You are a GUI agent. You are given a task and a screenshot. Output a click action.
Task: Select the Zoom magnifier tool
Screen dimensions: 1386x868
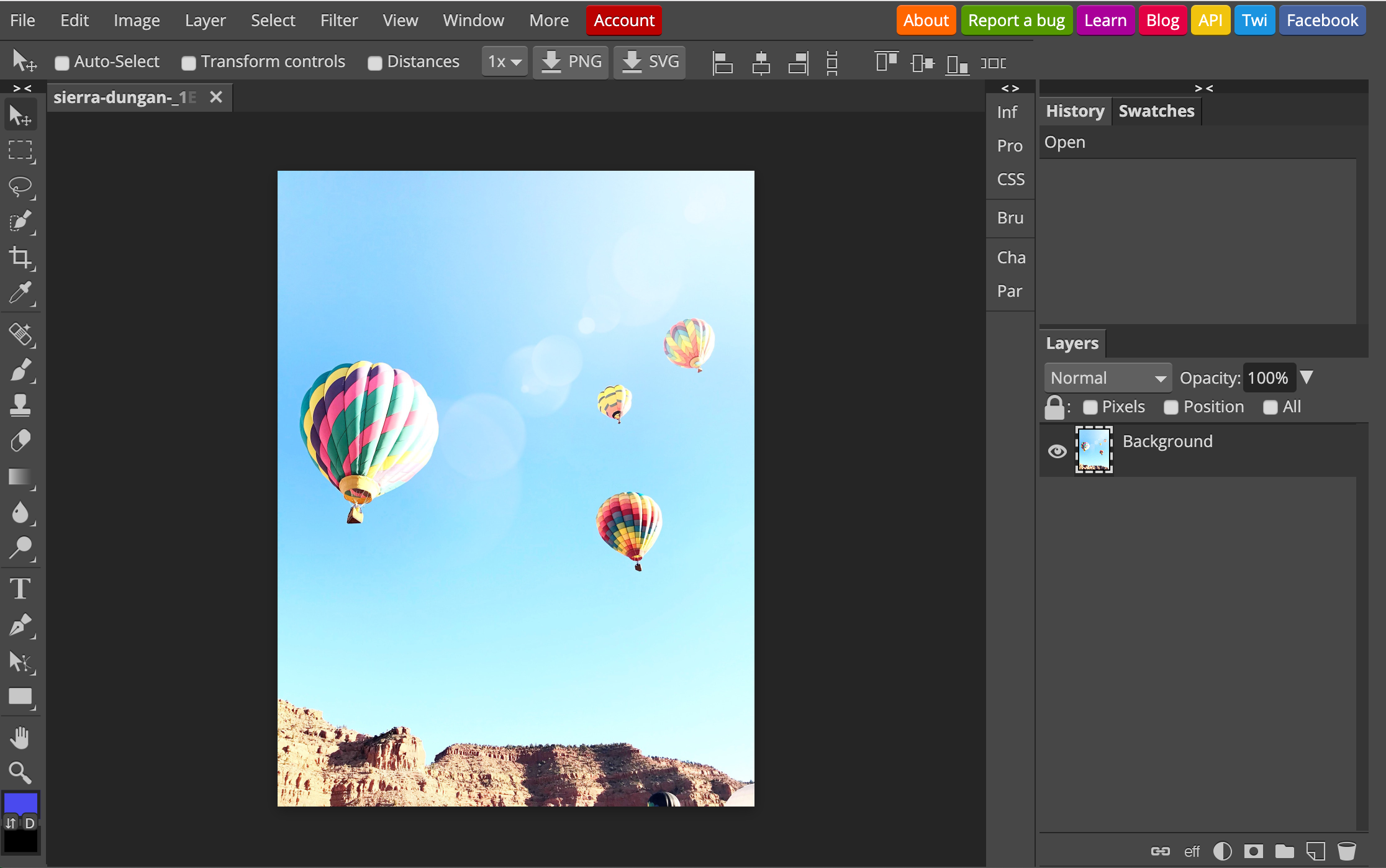click(x=20, y=773)
